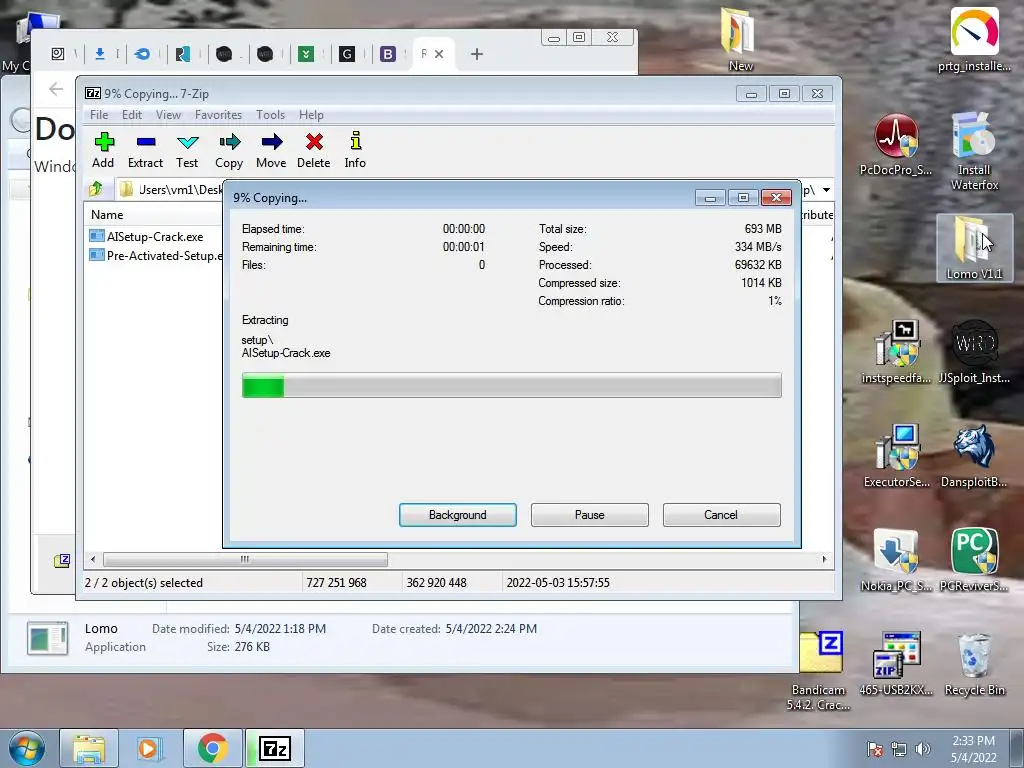Pause the extraction with Pause button
The image size is (1024, 768).
(590, 515)
